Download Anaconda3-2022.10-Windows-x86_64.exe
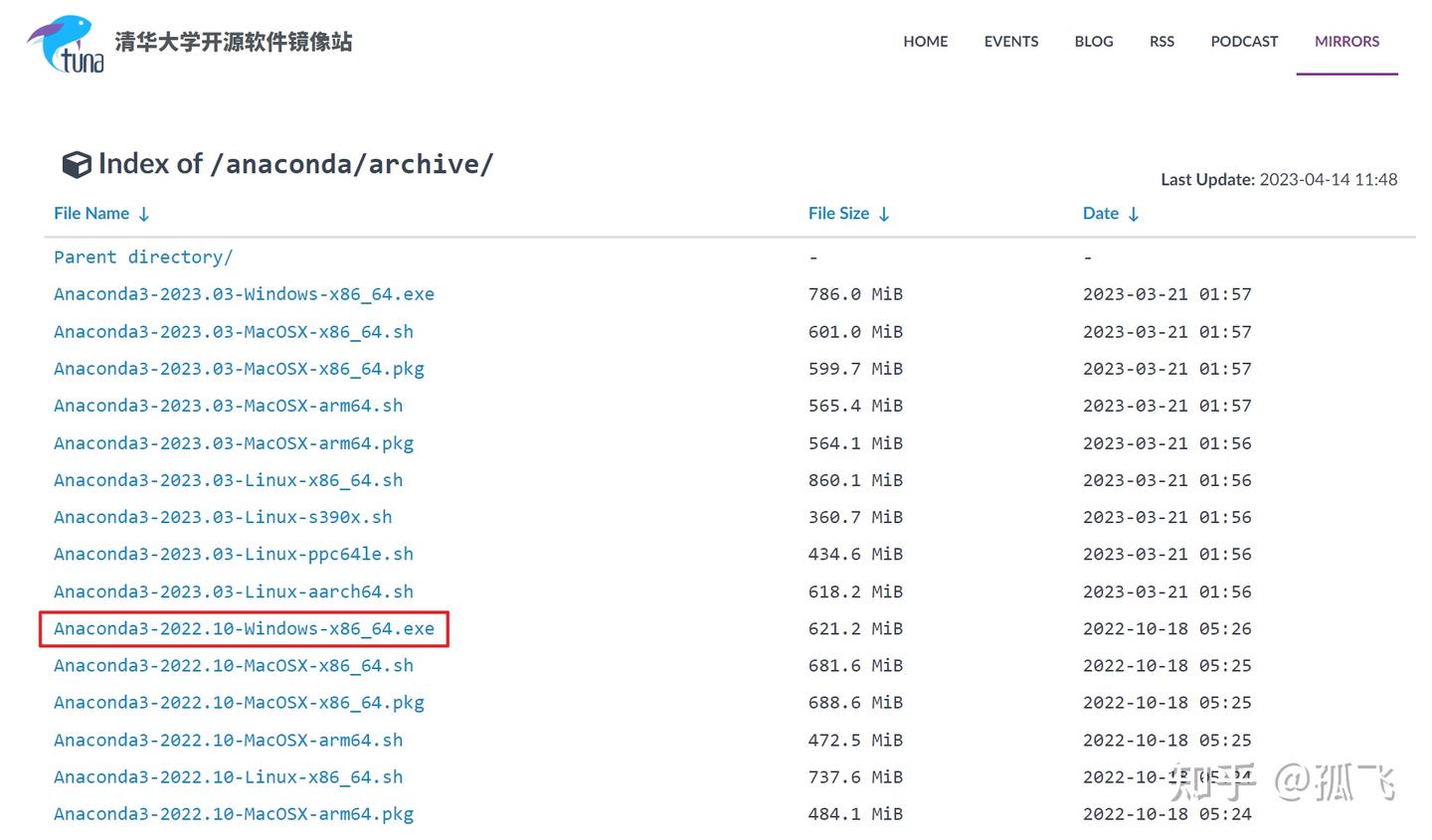Screen dimensions: 1432x840 [x=243, y=628]
